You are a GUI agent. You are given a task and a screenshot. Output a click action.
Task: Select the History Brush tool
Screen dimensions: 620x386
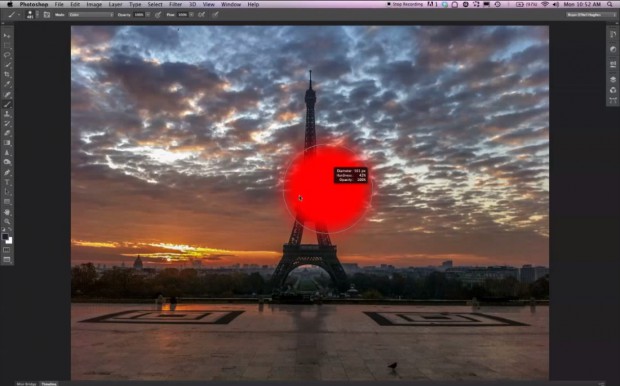point(7,124)
